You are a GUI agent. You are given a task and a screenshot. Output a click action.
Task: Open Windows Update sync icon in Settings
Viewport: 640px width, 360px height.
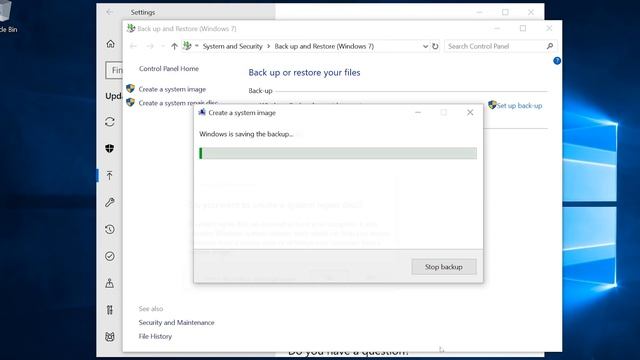(x=110, y=122)
